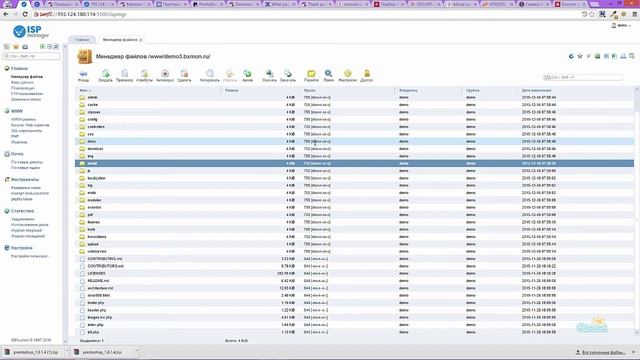
Task: Open Почтовые ящики in the sidebar
Action: click(25, 168)
